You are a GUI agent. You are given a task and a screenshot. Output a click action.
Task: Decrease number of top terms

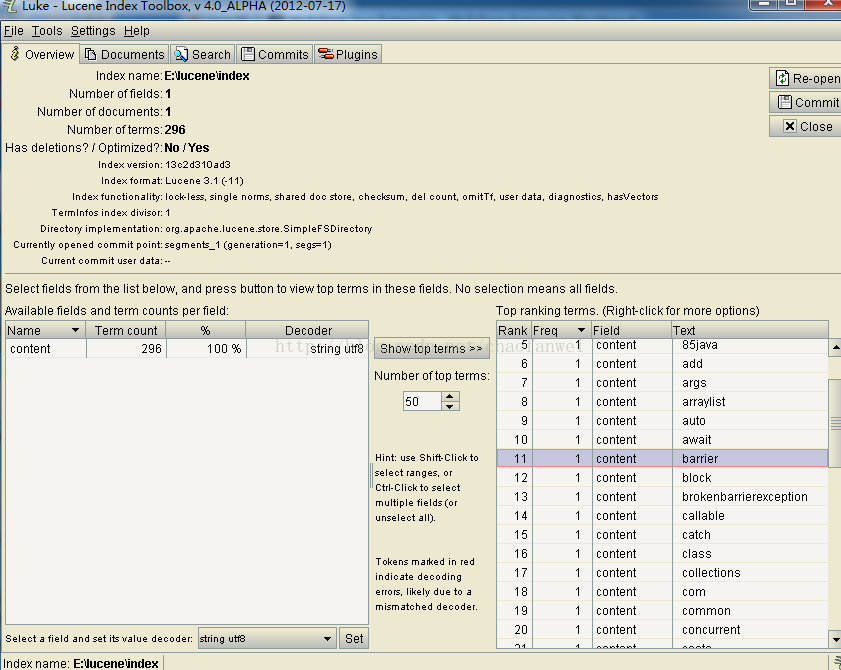pos(450,406)
